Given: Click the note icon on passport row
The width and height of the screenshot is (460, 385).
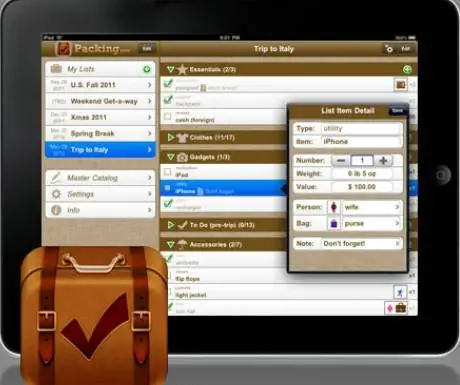Looking at the screenshot, I should [203, 88].
